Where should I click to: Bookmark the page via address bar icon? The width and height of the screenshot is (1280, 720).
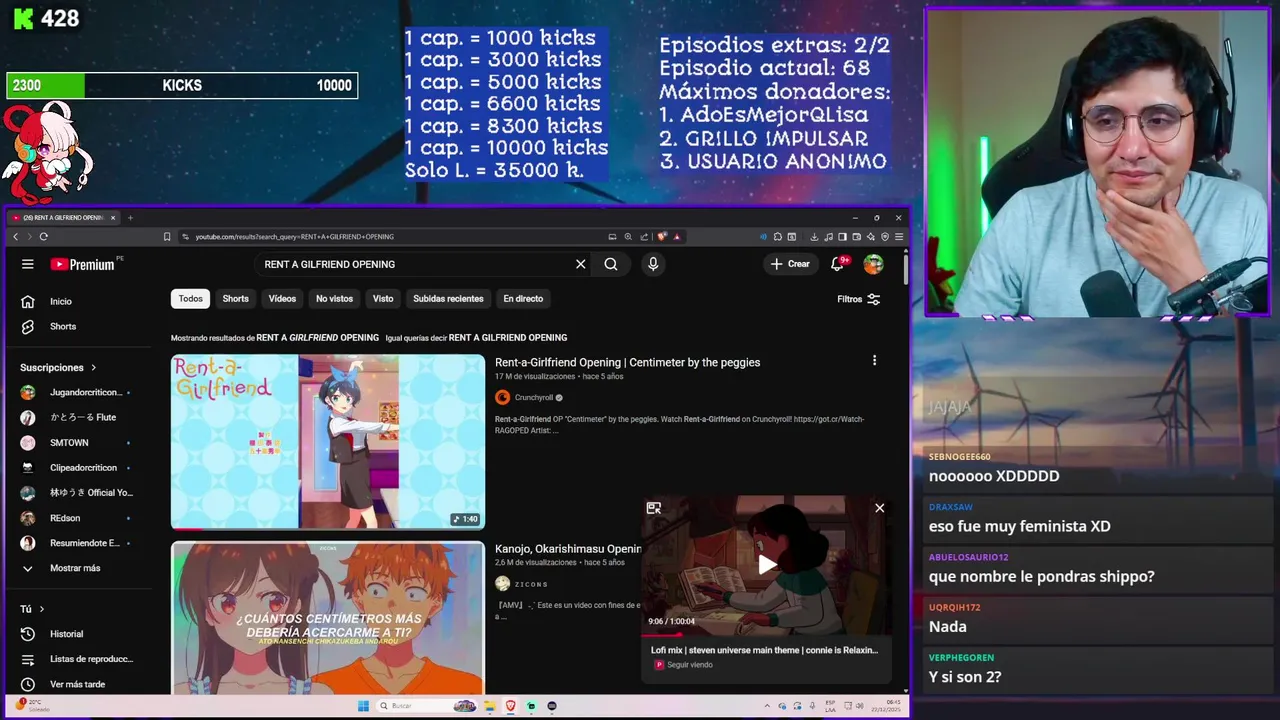click(x=167, y=237)
